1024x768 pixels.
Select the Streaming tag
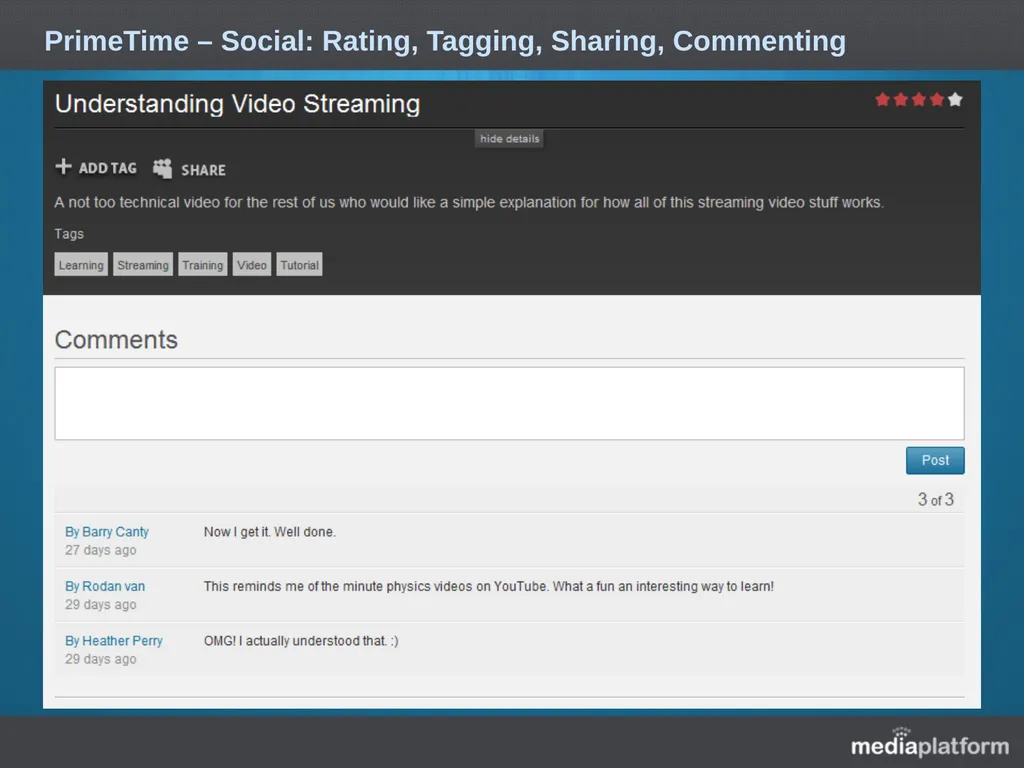[143, 264]
